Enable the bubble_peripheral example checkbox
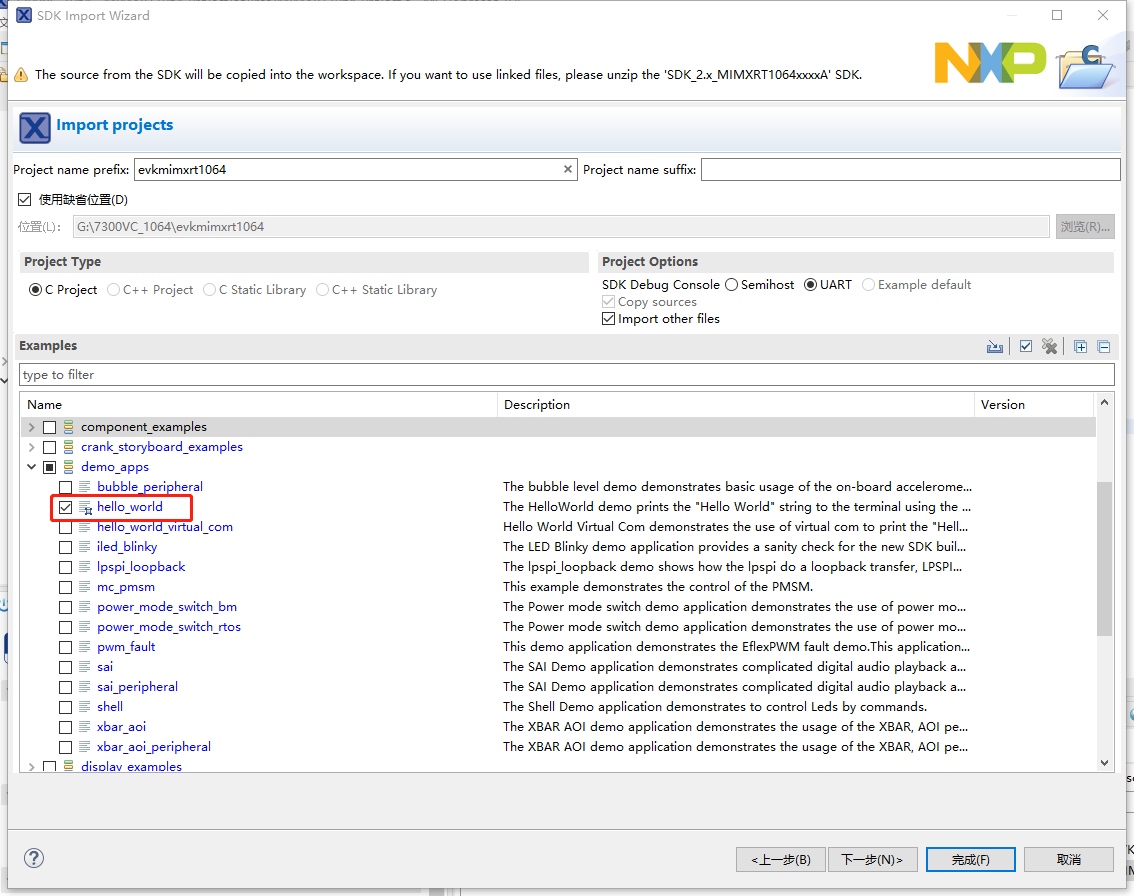 66,487
